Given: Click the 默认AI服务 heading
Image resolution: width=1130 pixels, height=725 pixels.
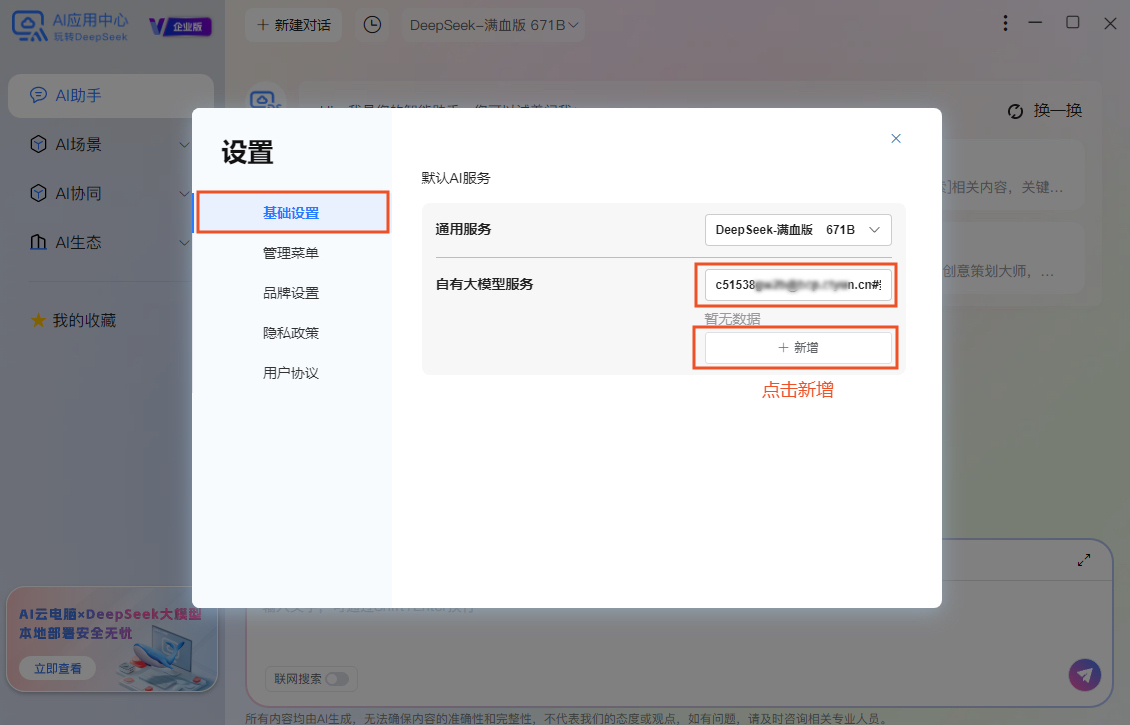Looking at the screenshot, I should 455,178.
